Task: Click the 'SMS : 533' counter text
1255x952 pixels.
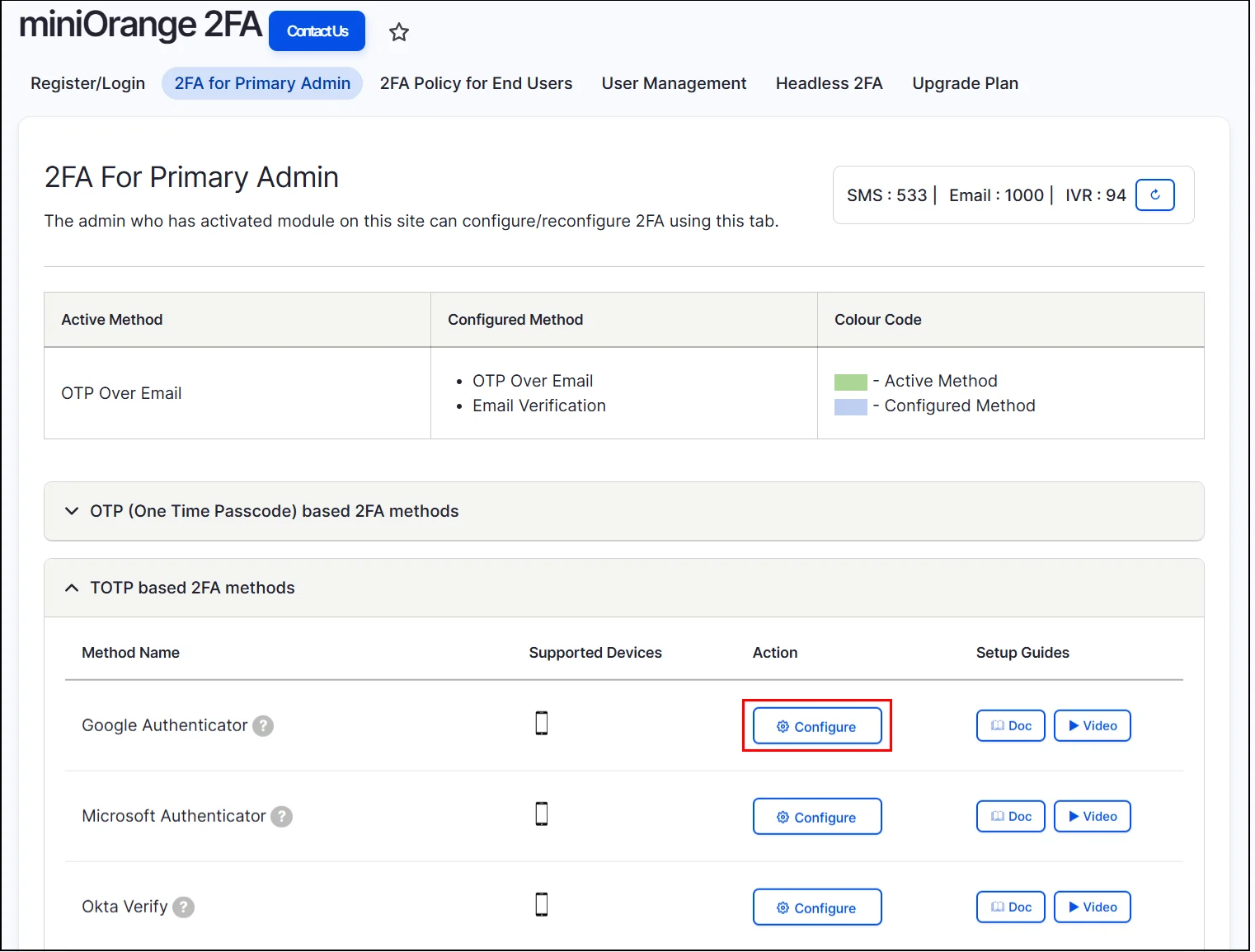Action: (886, 195)
